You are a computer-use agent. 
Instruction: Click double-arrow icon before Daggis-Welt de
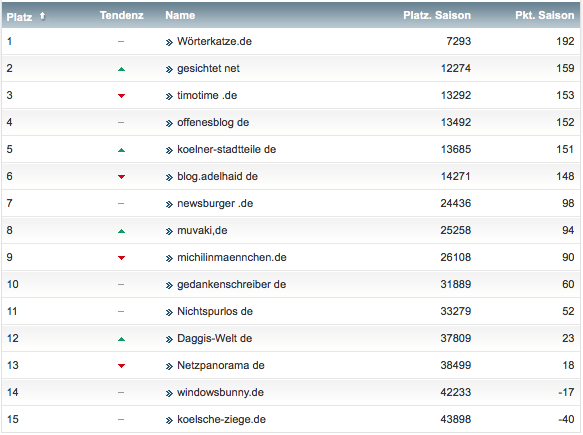click(x=169, y=339)
